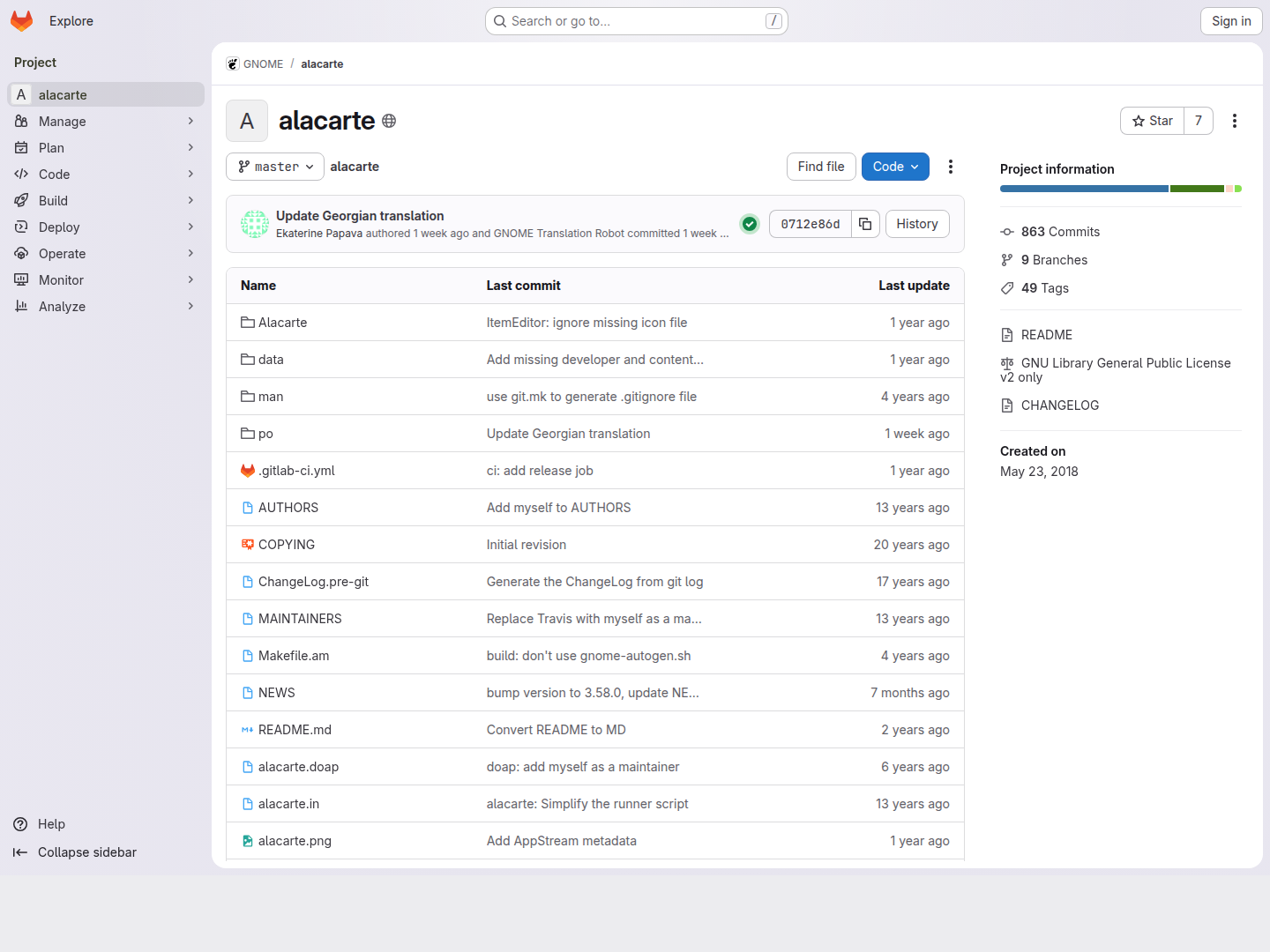This screenshot has width=1270, height=952.
Task: Click the Help question mark icon
Action: pyautogui.click(x=20, y=824)
